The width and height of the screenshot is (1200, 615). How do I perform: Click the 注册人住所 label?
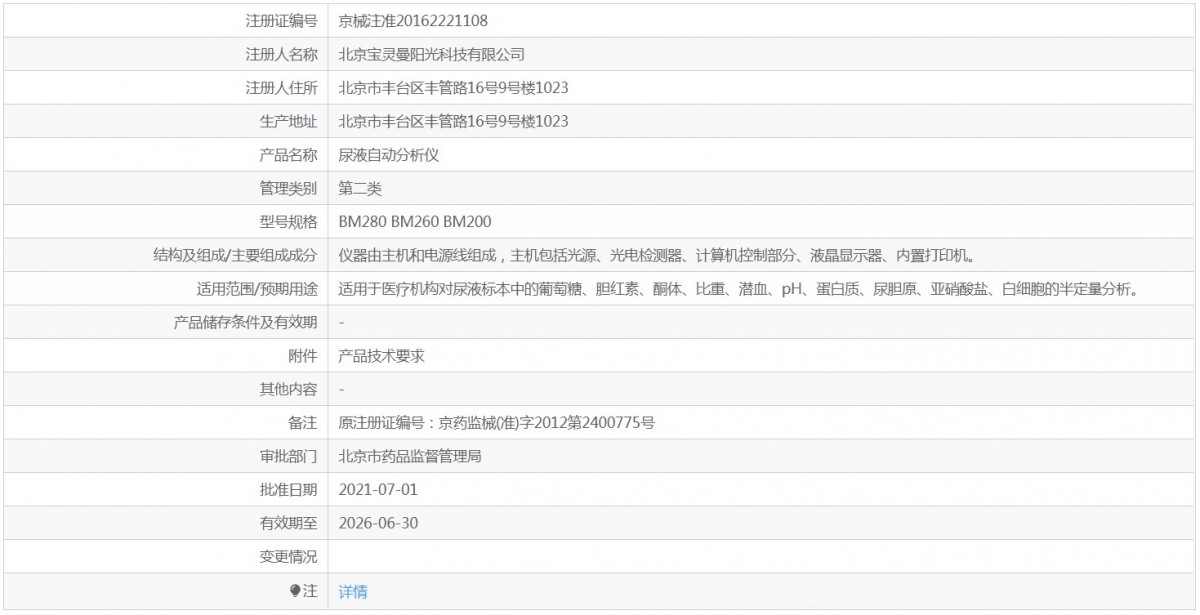[282, 88]
